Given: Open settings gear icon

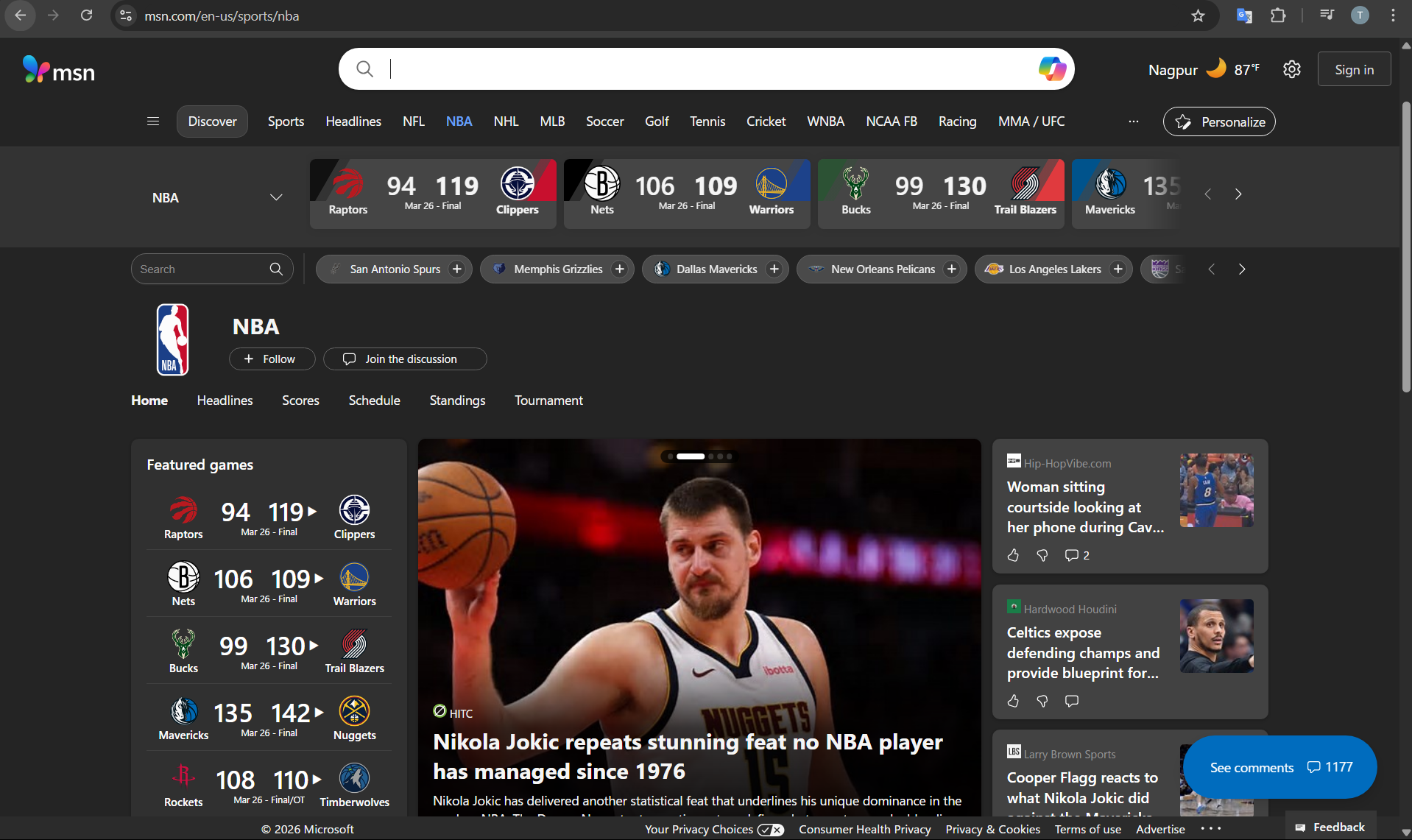Looking at the screenshot, I should [1292, 69].
